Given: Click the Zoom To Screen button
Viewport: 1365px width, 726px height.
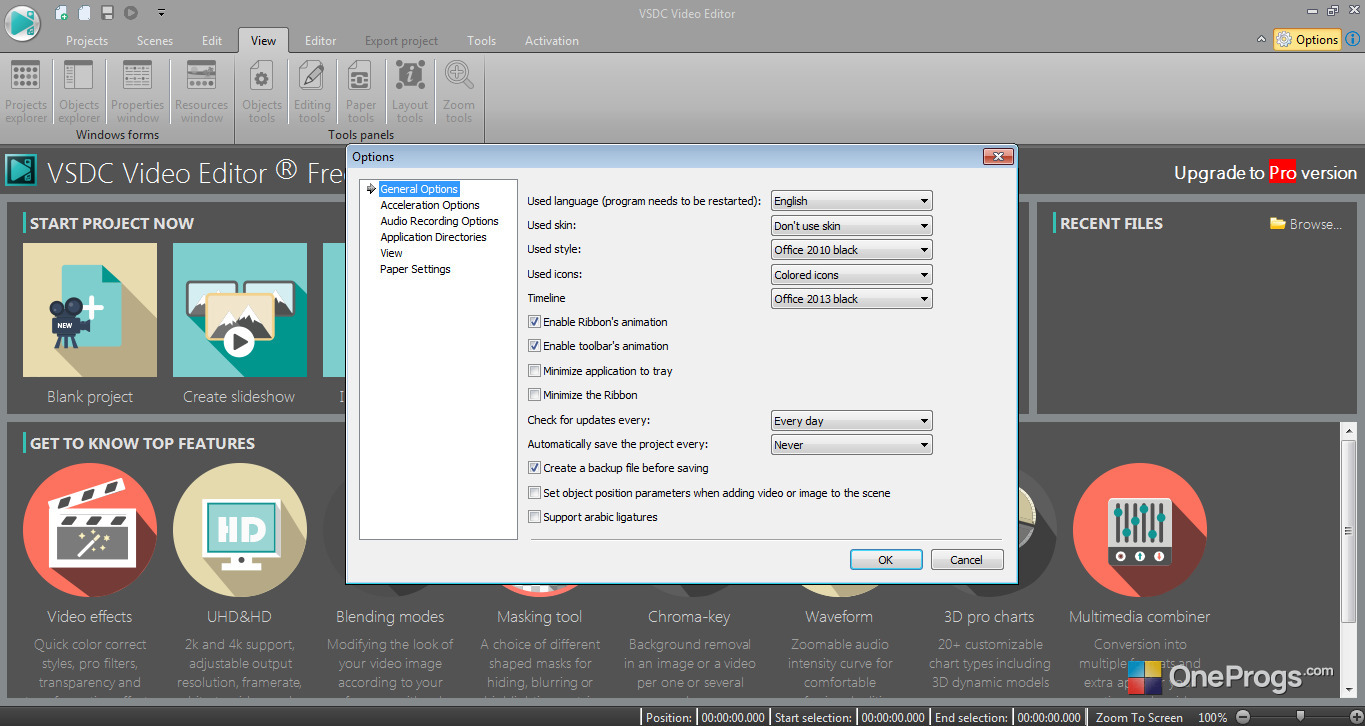Looking at the screenshot, I should click(x=1139, y=717).
